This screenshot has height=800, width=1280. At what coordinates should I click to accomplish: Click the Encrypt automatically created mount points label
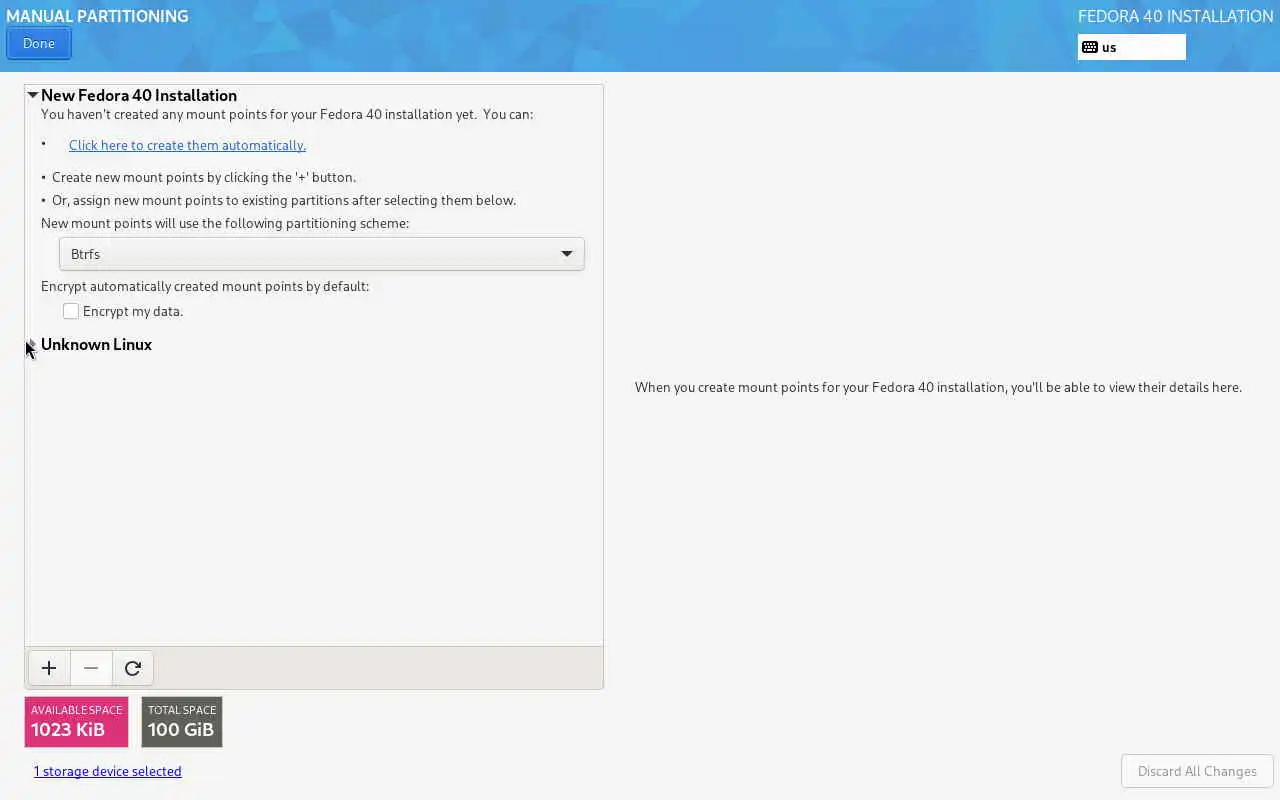pyautogui.click(x=205, y=286)
